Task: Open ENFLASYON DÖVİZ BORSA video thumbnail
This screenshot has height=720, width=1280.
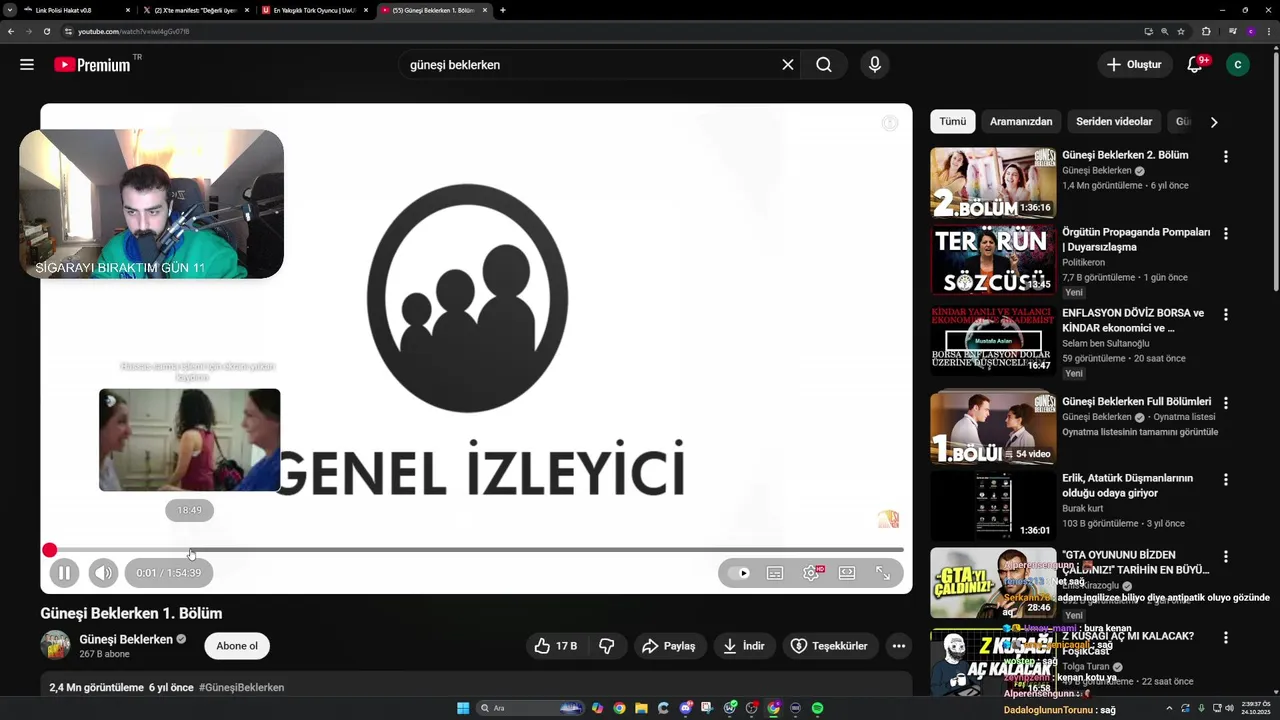Action: (993, 340)
